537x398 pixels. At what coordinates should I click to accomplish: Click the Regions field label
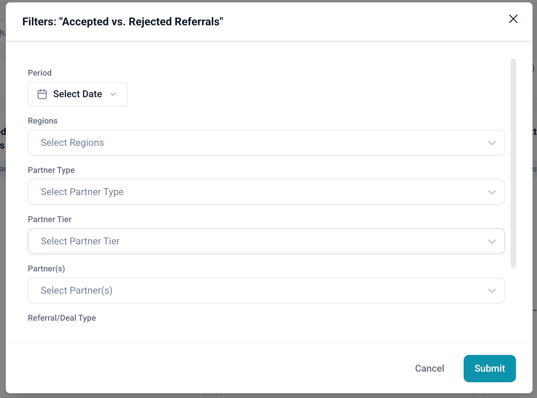pyautogui.click(x=42, y=121)
